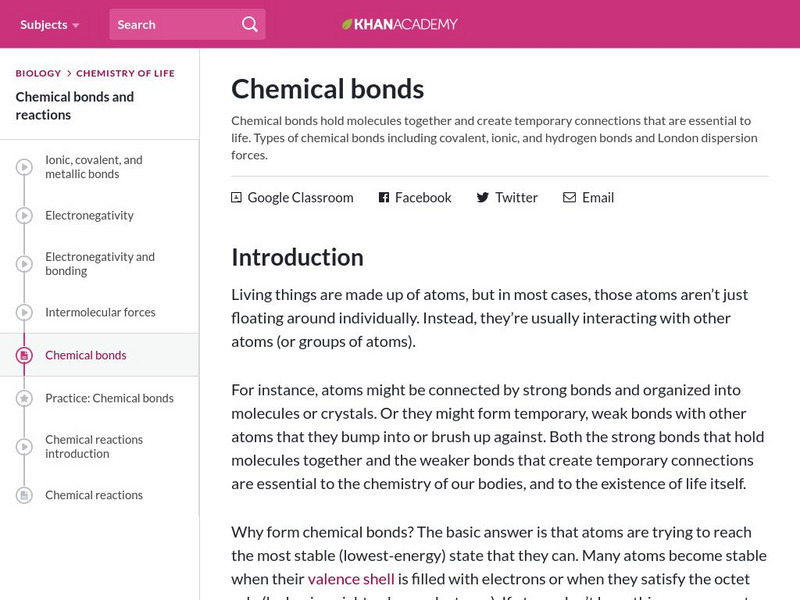Select Electronegativity and bonding lesson

click(99, 264)
